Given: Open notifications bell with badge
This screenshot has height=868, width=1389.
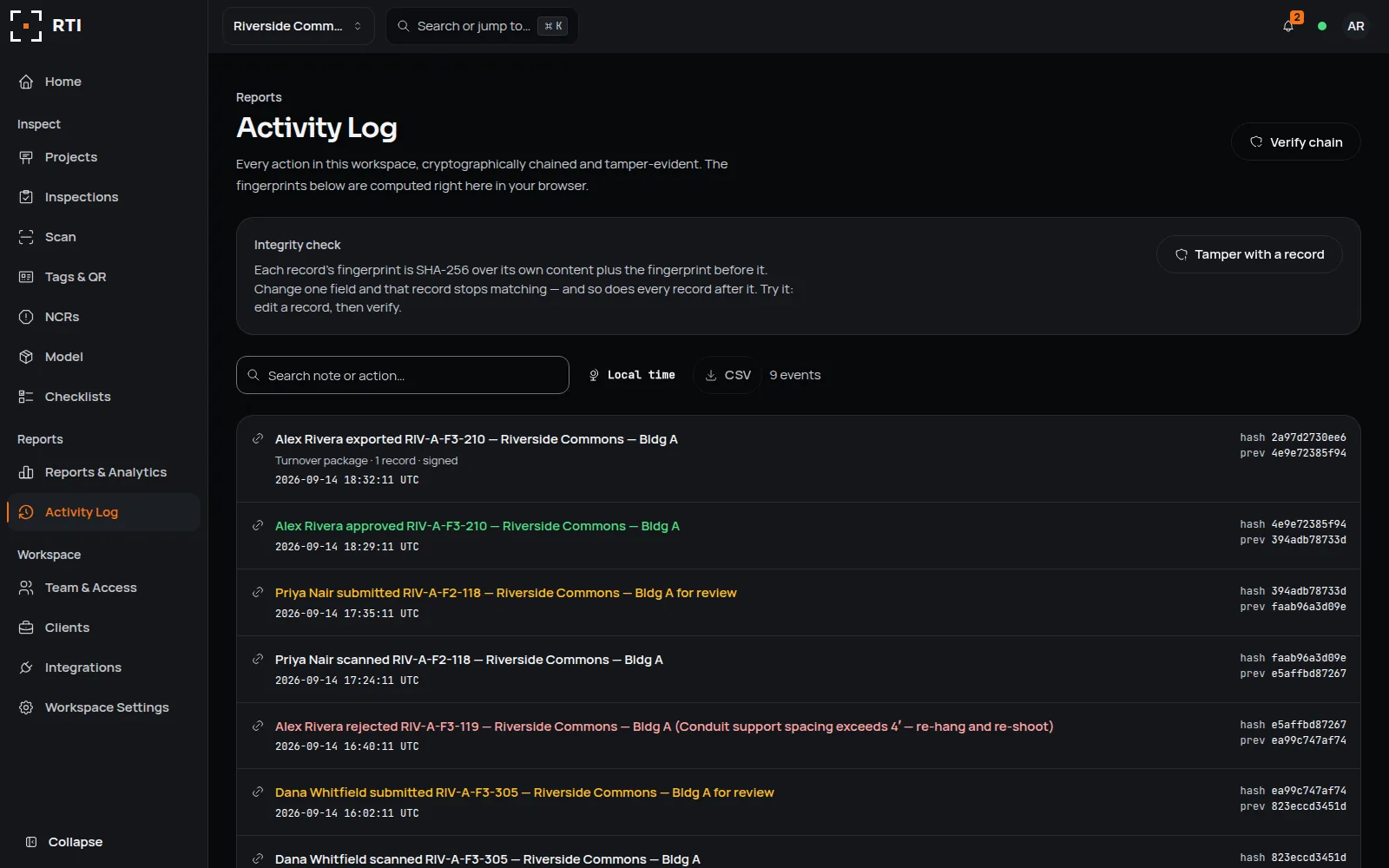Looking at the screenshot, I should tap(1288, 26).
